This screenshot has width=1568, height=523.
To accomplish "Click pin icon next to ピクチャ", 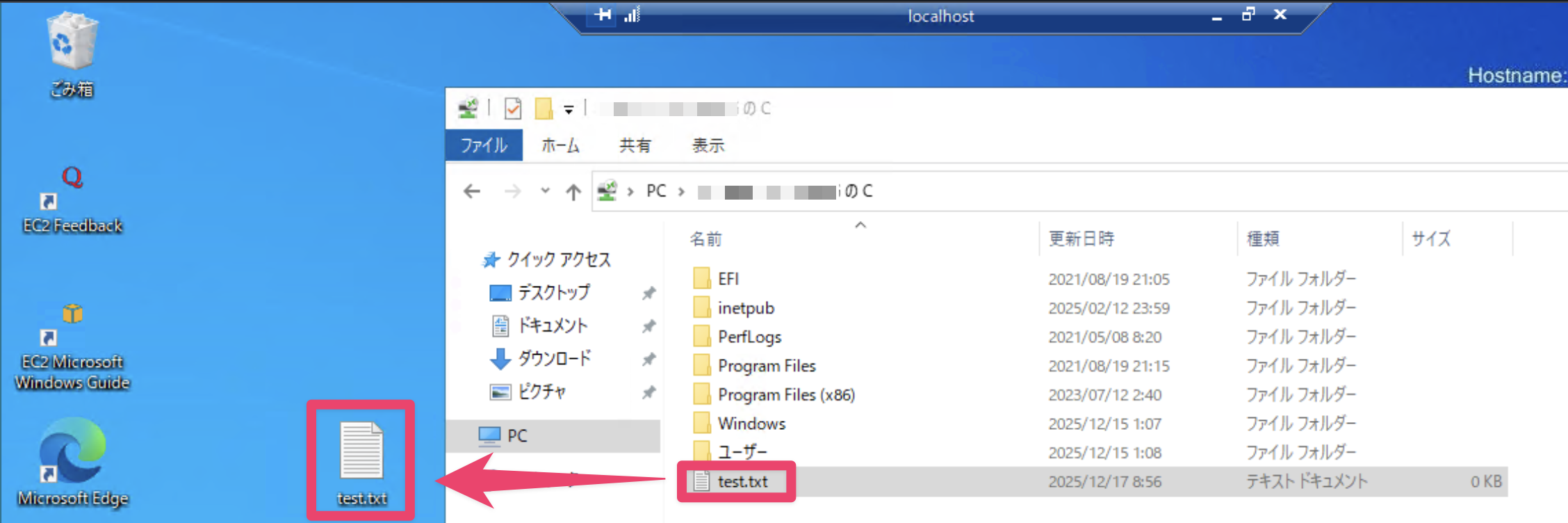I will pyautogui.click(x=648, y=392).
